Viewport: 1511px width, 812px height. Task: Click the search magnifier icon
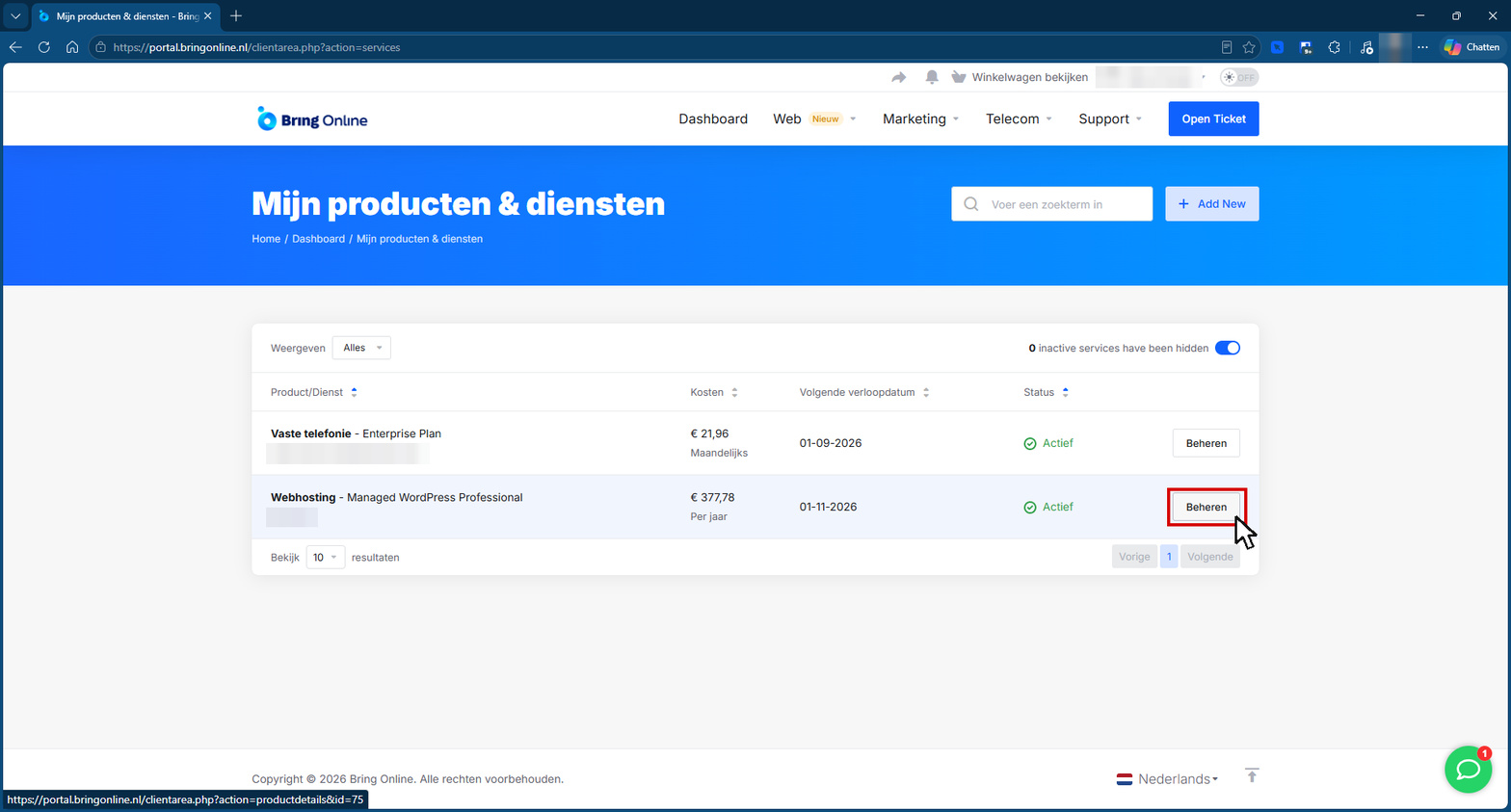click(x=971, y=204)
